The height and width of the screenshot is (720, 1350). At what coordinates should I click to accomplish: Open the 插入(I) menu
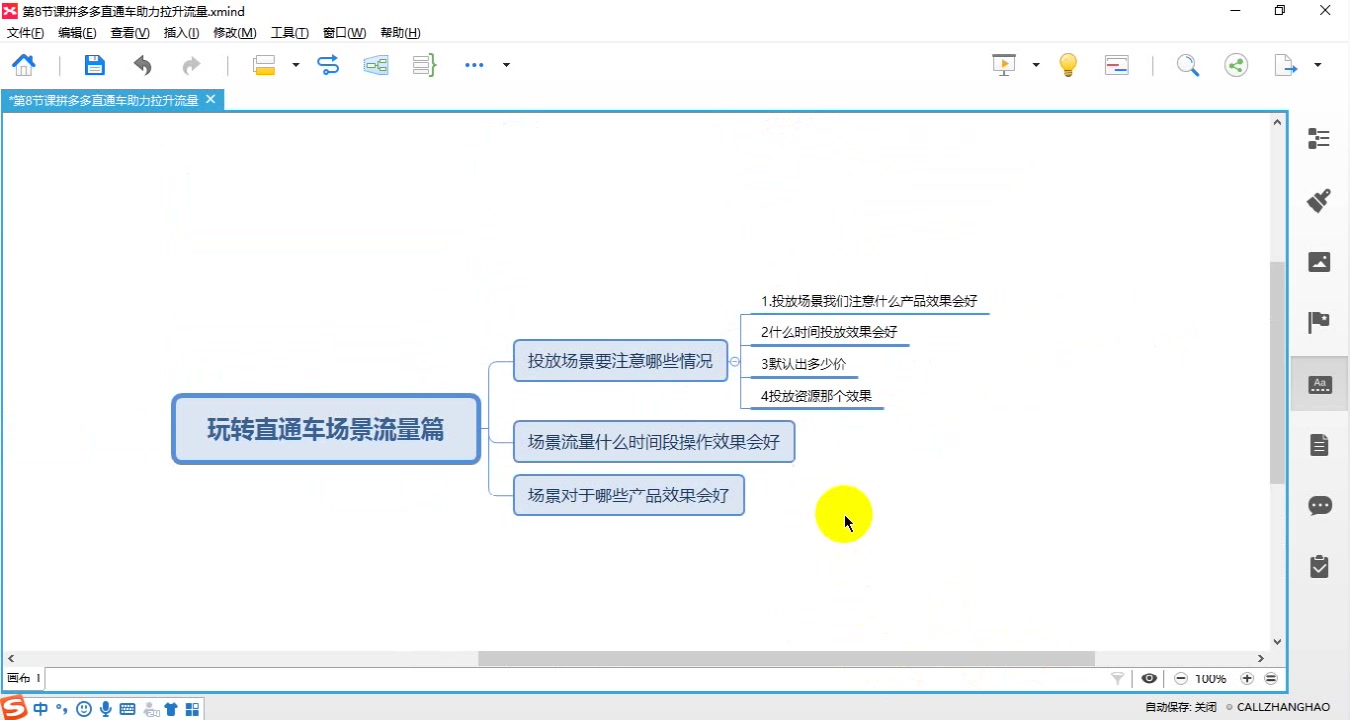coord(181,32)
